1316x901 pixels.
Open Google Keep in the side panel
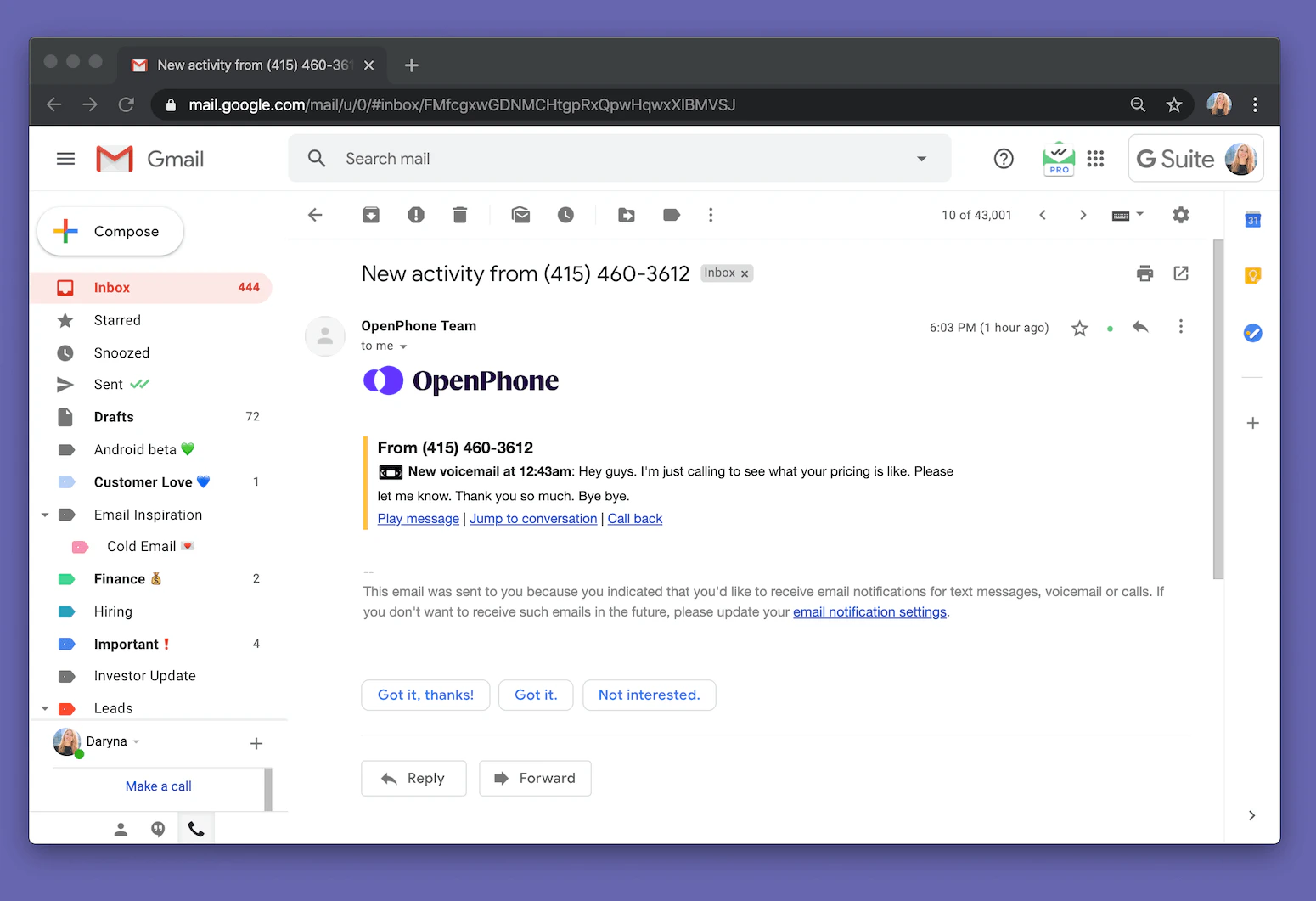1252,275
